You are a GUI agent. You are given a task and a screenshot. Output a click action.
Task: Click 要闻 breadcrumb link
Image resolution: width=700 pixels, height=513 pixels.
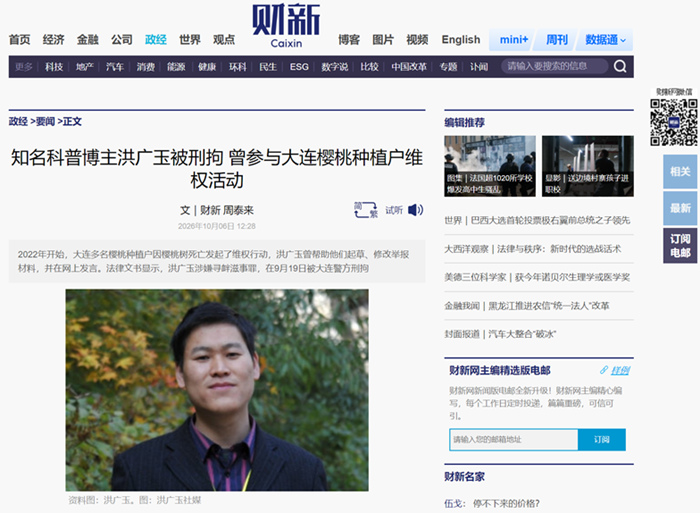[x=45, y=121]
